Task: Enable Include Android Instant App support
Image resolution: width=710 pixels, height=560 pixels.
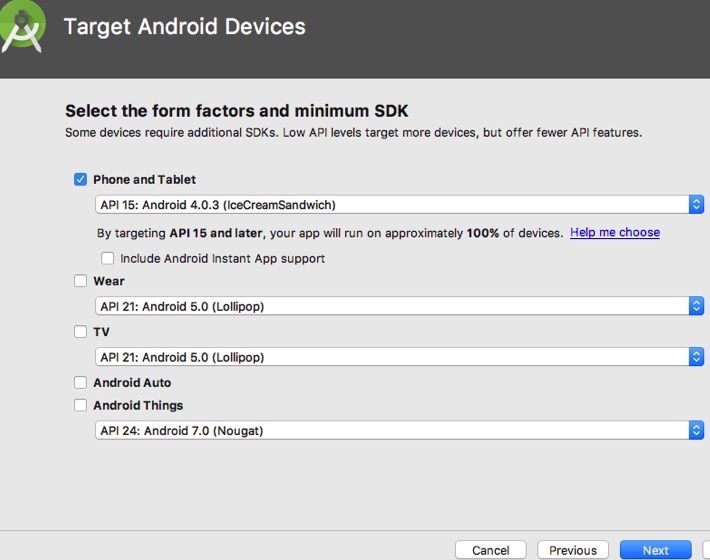Action: tap(107, 258)
